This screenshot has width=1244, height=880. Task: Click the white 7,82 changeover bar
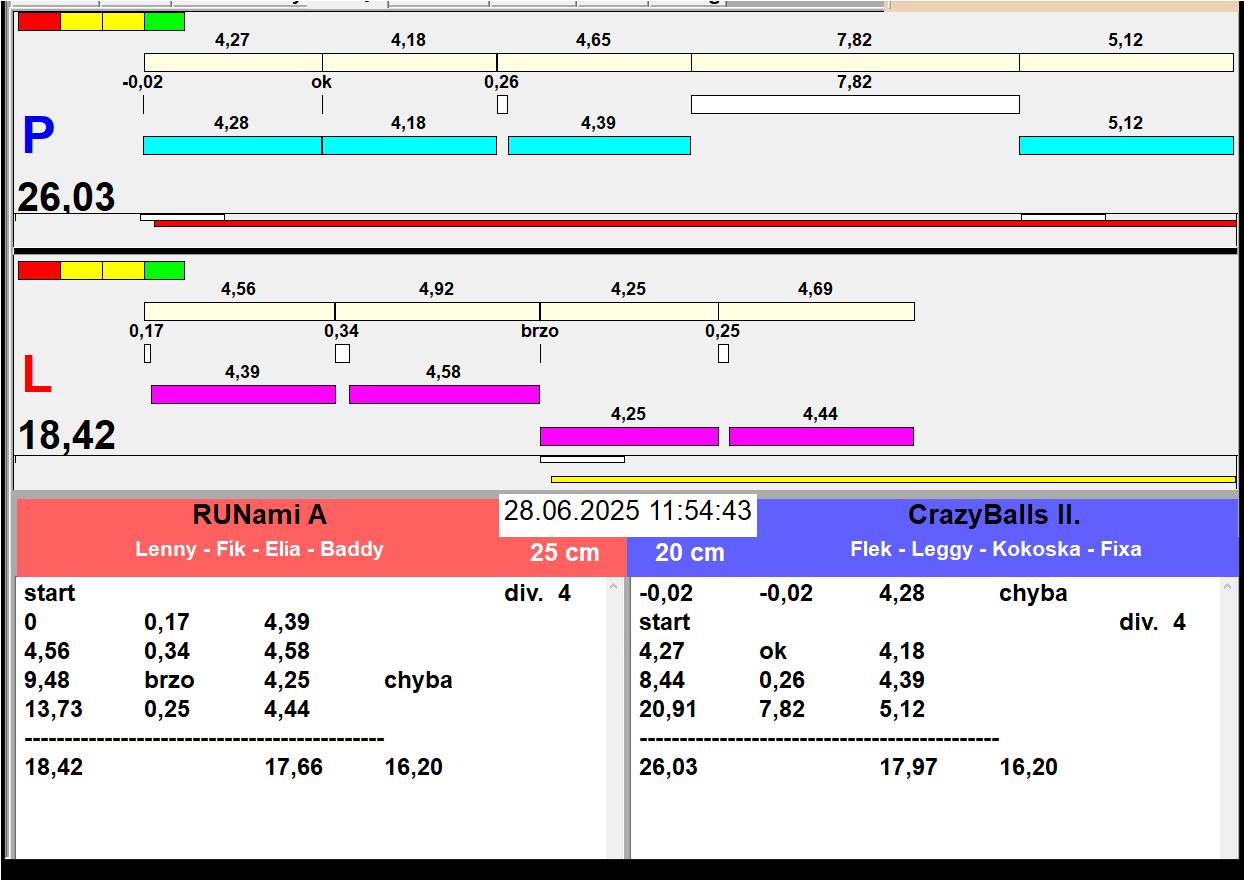tap(854, 104)
